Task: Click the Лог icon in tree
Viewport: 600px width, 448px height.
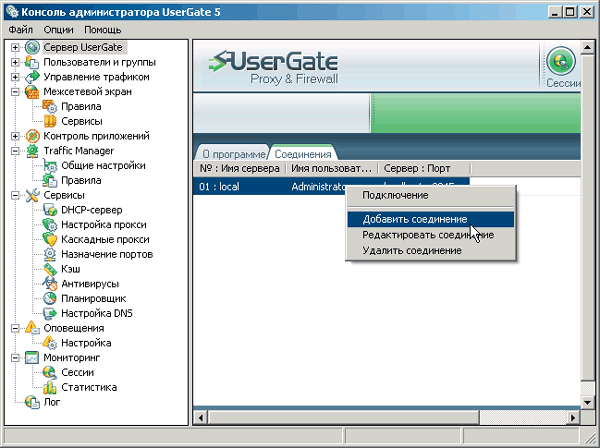Action: click(32, 402)
